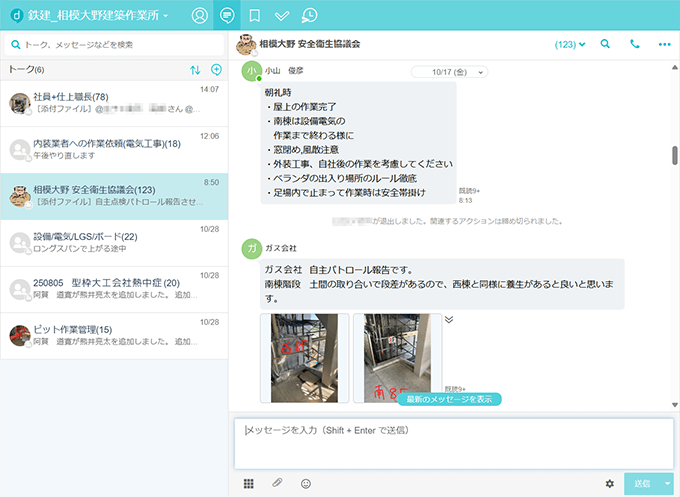Screen dimensions: 680x497
Task: Attach a file with paperclip icon
Action: [277, 483]
